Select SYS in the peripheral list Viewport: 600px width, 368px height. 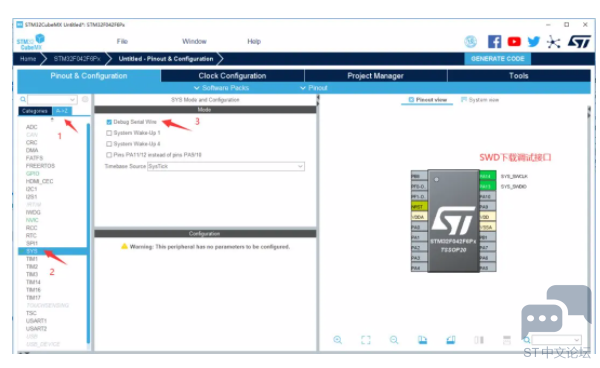pyautogui.click(x=52, y=251)
